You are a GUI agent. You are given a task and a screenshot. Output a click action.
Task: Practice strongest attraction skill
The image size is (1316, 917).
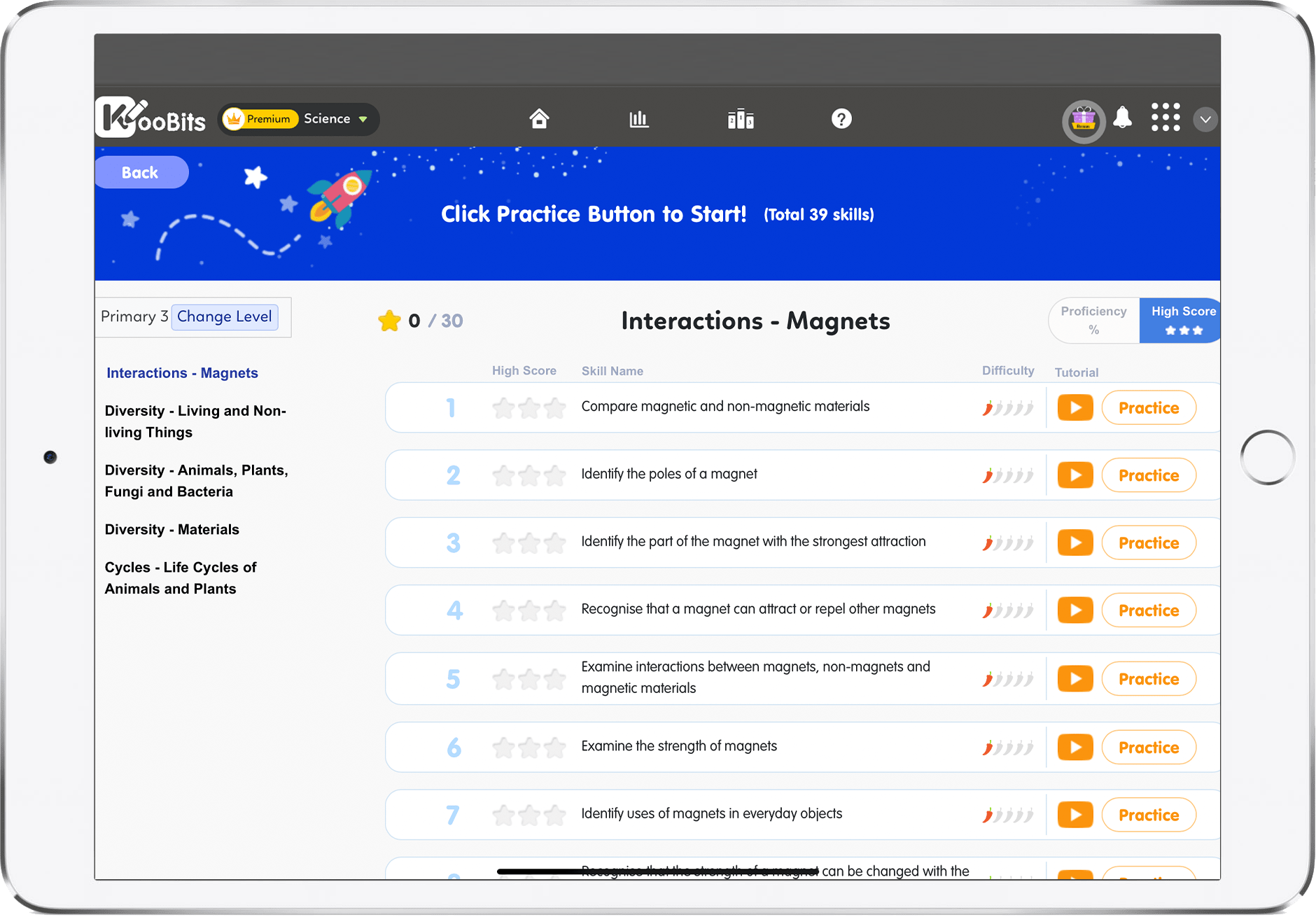pos(1149,542)
